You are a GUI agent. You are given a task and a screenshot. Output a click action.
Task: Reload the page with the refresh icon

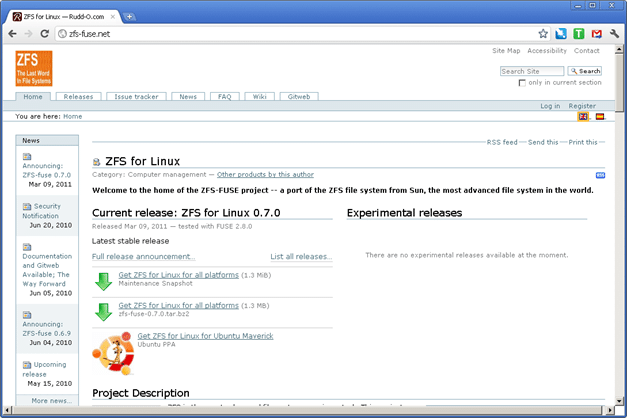(x=44, y=34)
